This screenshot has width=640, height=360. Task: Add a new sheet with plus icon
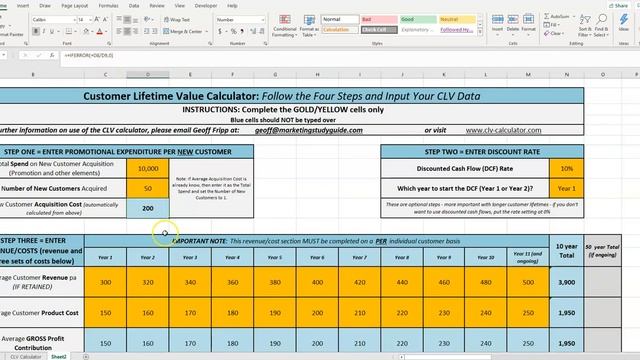point(86,357)
